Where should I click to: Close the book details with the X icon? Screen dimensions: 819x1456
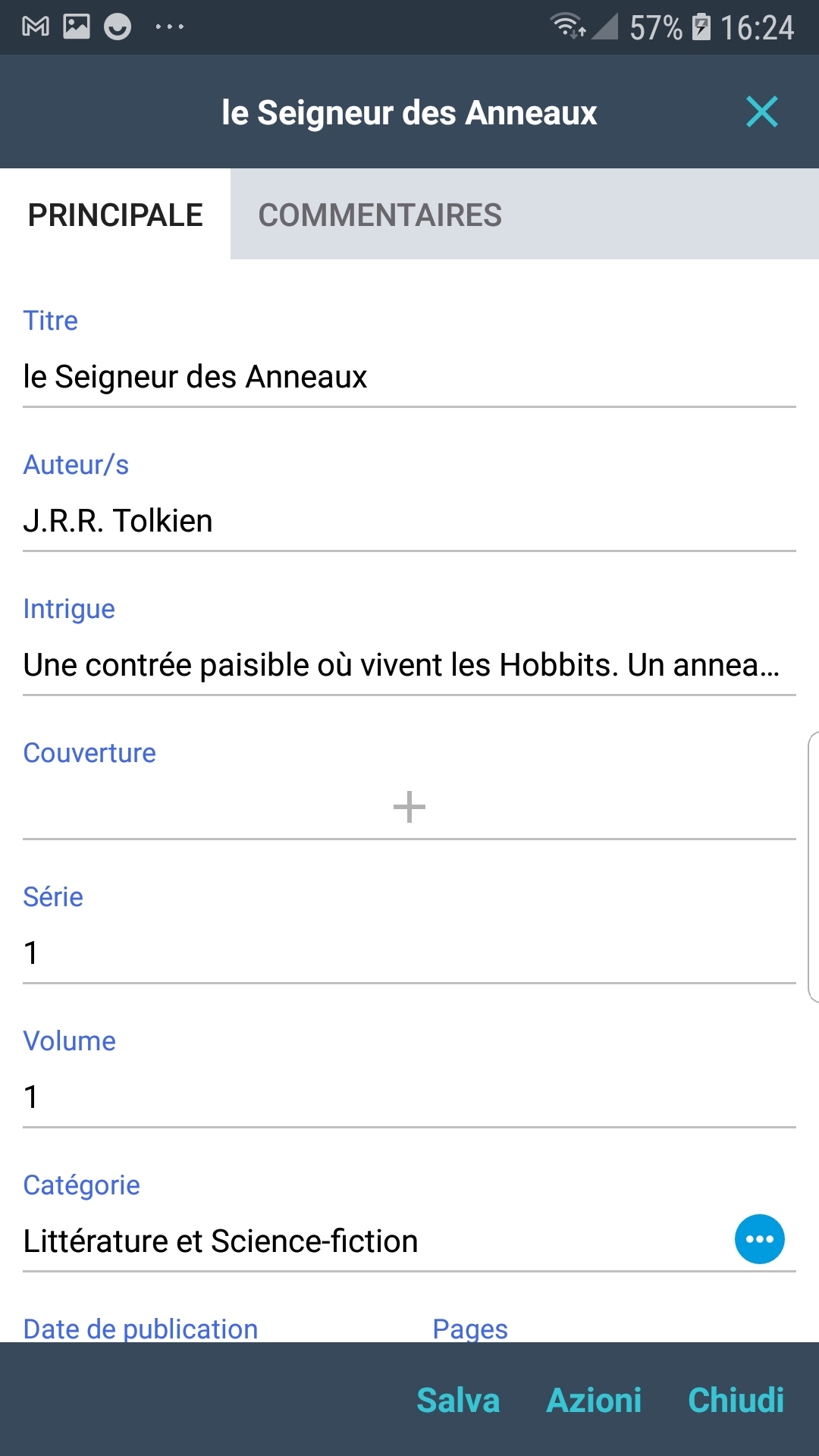(761, 112)
